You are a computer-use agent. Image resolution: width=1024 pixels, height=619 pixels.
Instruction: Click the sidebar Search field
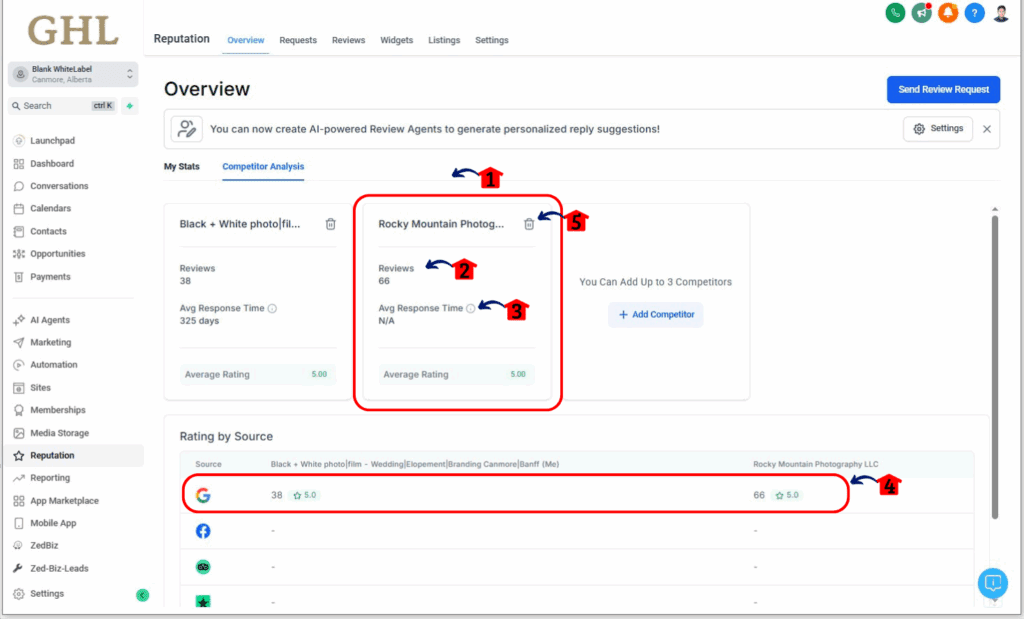tap(63, 106)
